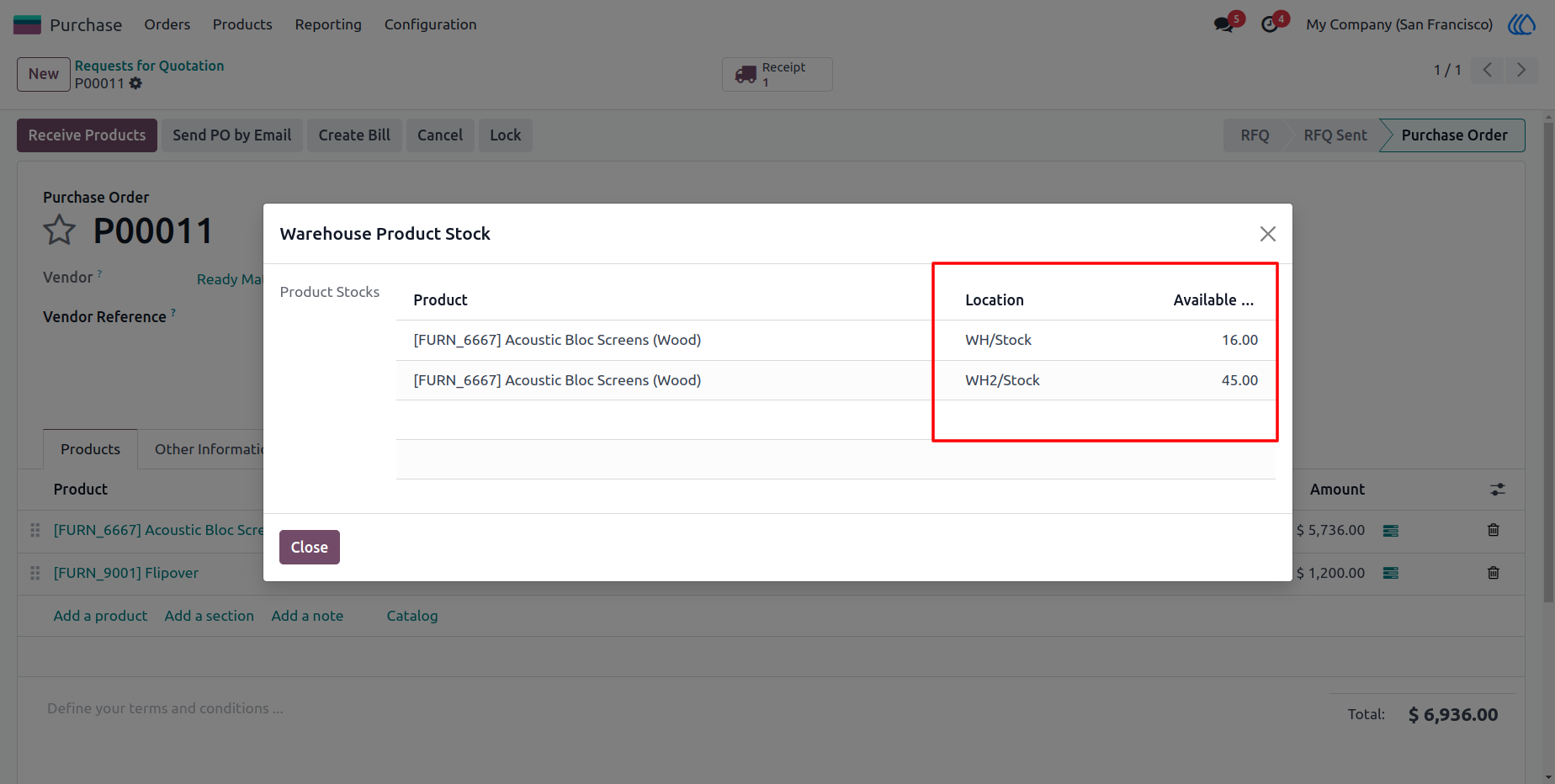Image resolution: width=1555 pixels, height=784 pixels.
Task: Open the activities clock icon with badge 4
Action: tap(1271, 24)
